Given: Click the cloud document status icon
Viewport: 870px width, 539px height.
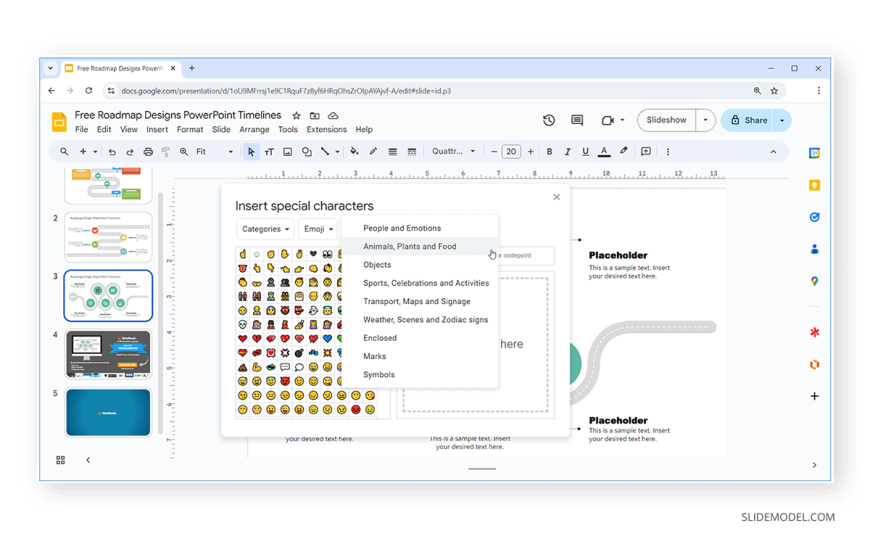Looking at the screenshot, I should [x=333, y=115].
